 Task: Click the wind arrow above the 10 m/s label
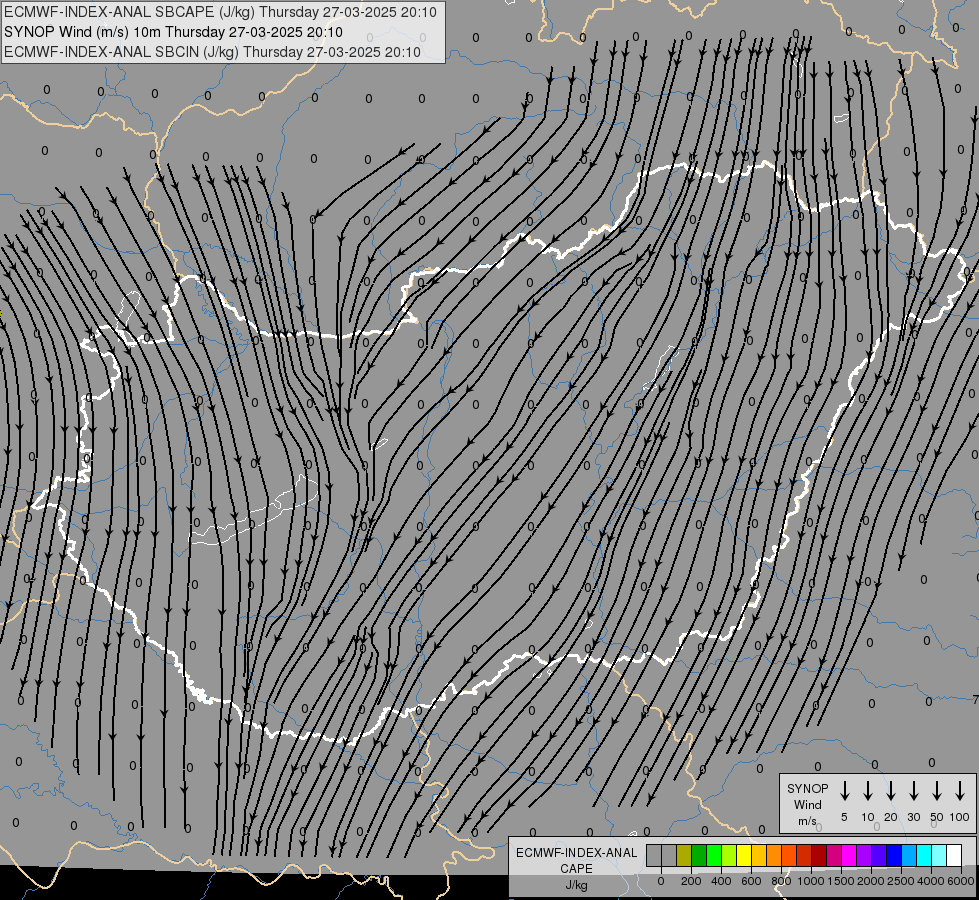868,791
